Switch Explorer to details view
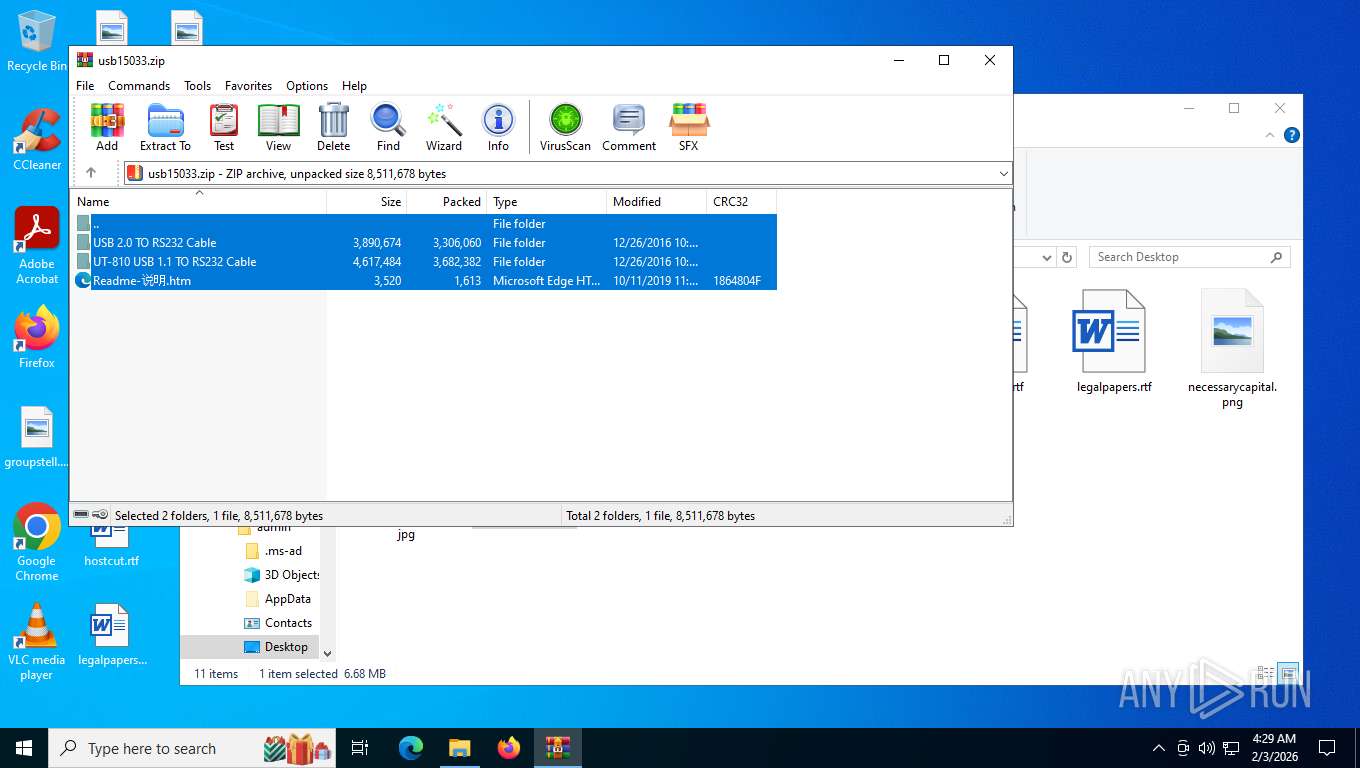This screenshot has height=768, width=1360. (x=1266, y=673)
